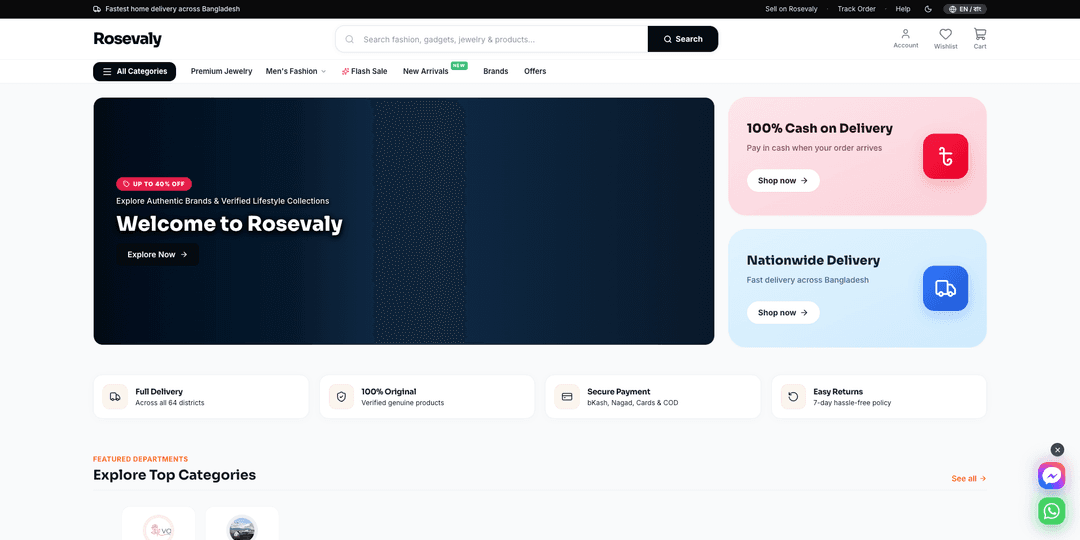Open the Messenger chat bubble
The width and height of the screenshot is (1080, 540).
point(1051,476)
